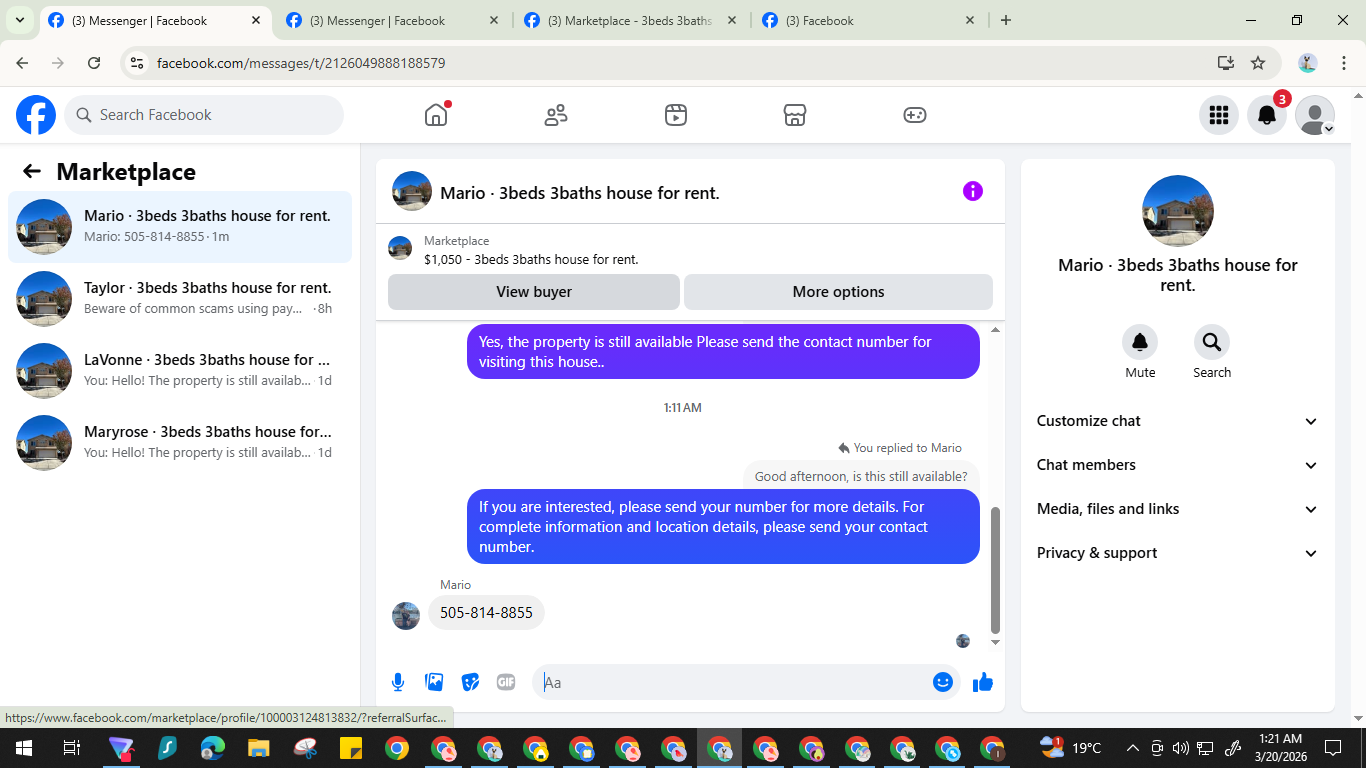Open Maryrose conversation in chat list
This screenshot has width=1366, height=768.
(x=180, y=443)
